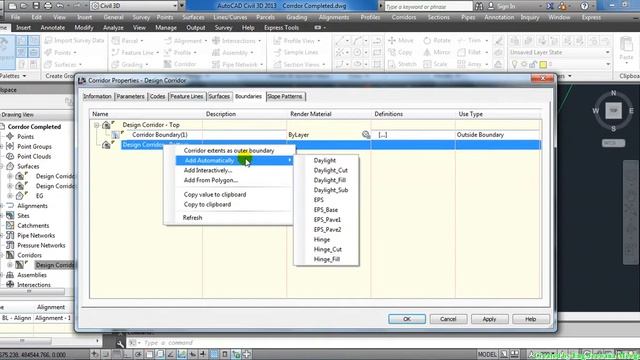Click the New drawing icon in quick access toolbar
Viewport: 640px width, 360px height.
pyautogui.click(x=12, y=6)
